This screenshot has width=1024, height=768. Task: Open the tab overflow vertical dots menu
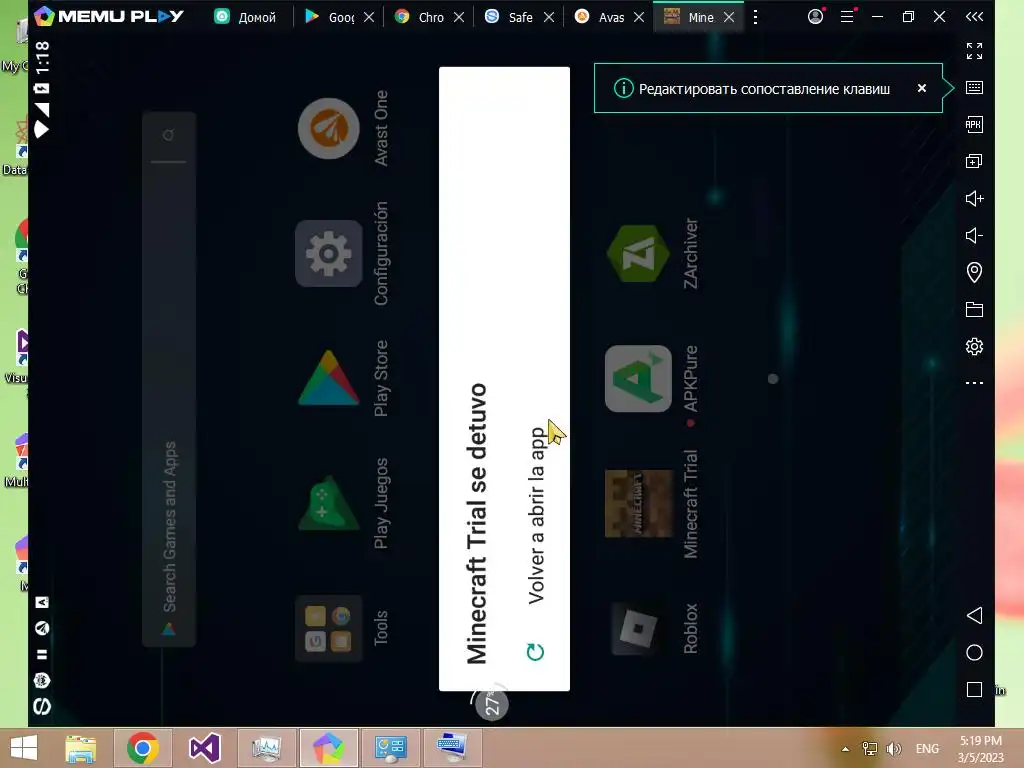(756, 17)
